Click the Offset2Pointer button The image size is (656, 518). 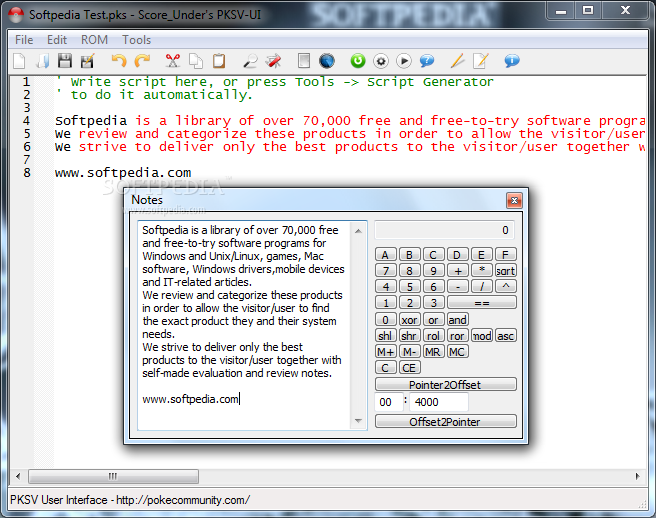click(x=446, y=421)
